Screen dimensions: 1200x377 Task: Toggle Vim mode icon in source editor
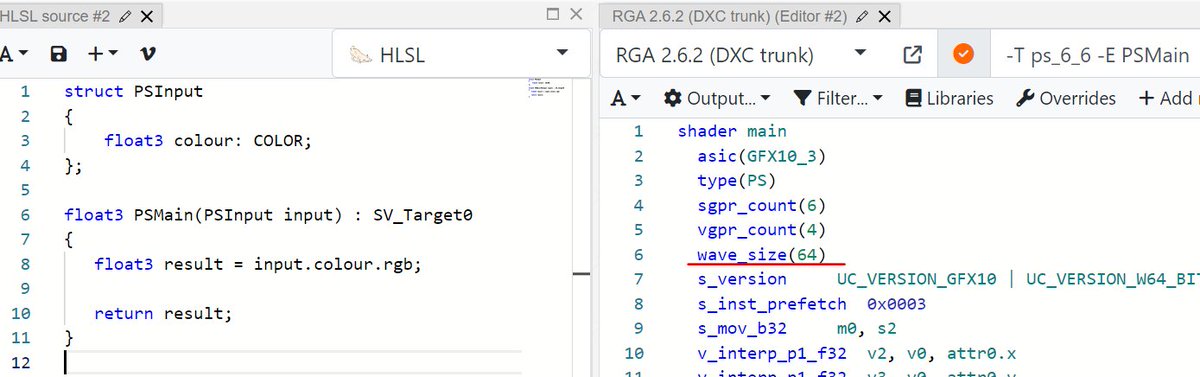pyautogui.click(x=148, y=54)
